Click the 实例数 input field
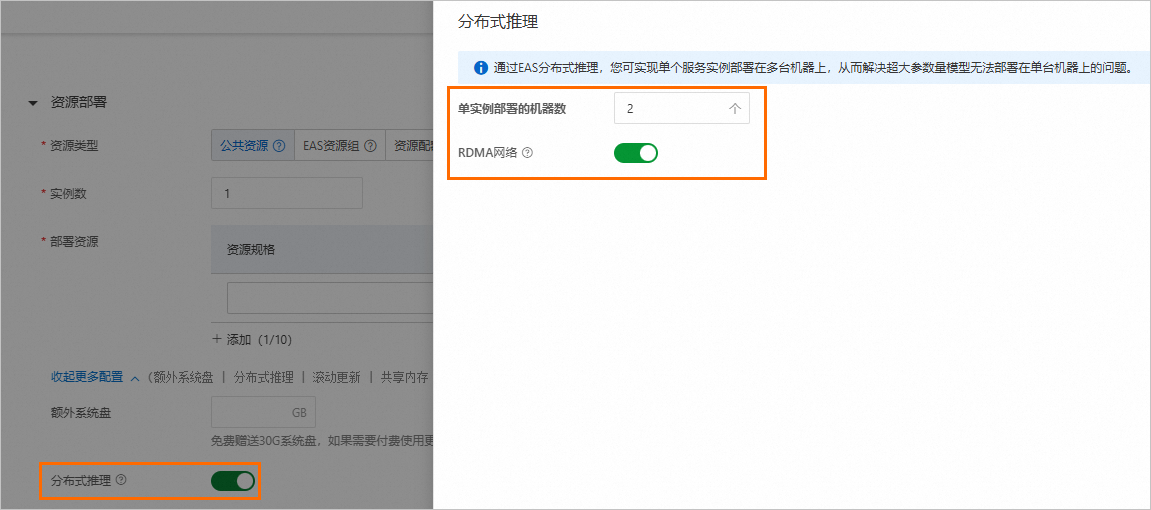 (x=287, y=193)
